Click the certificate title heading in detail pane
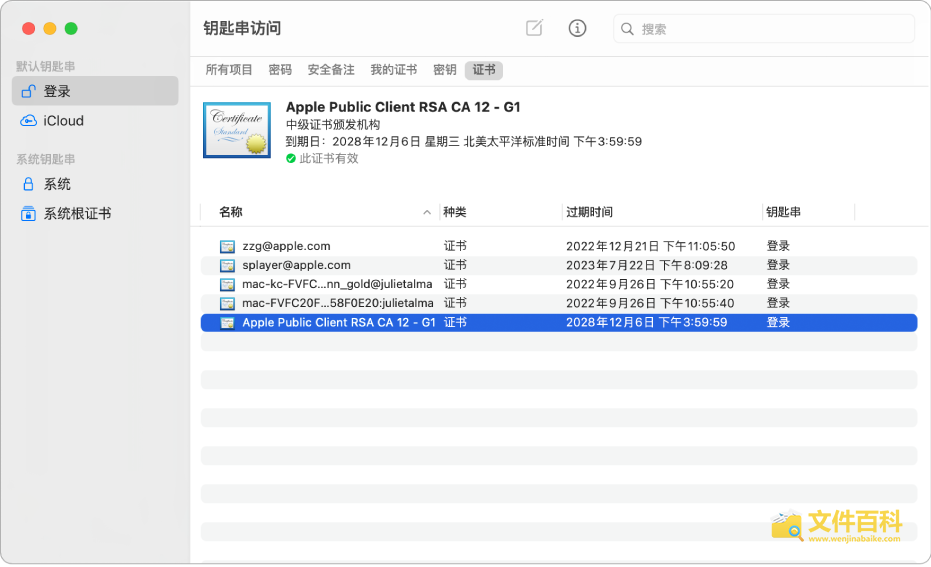 (403, 107)
